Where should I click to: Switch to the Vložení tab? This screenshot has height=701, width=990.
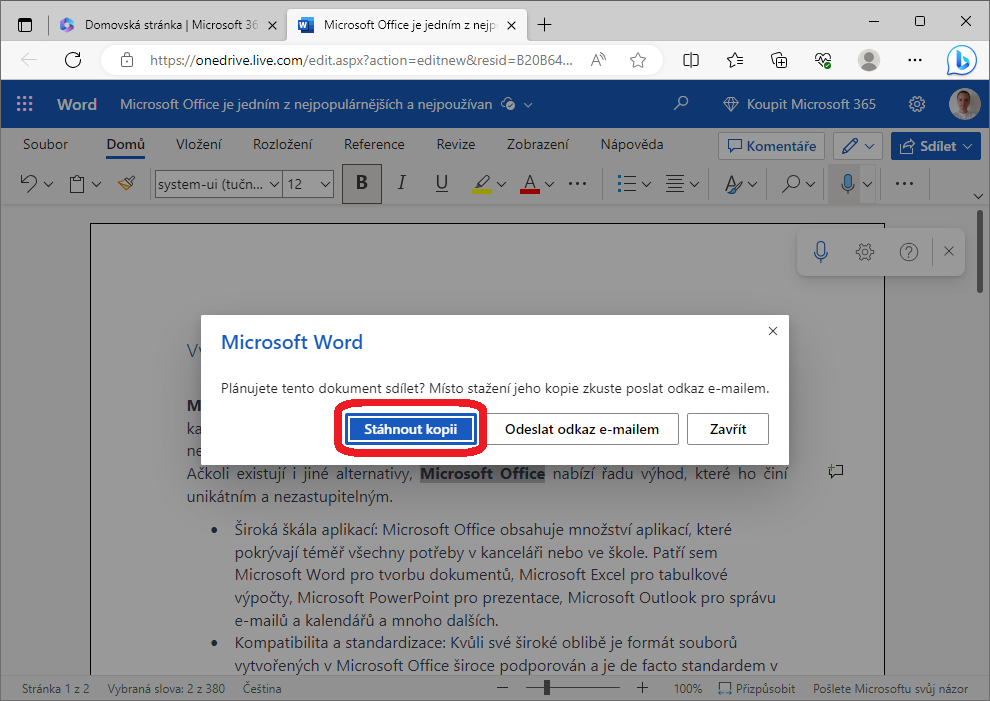[x=198, y=145]
